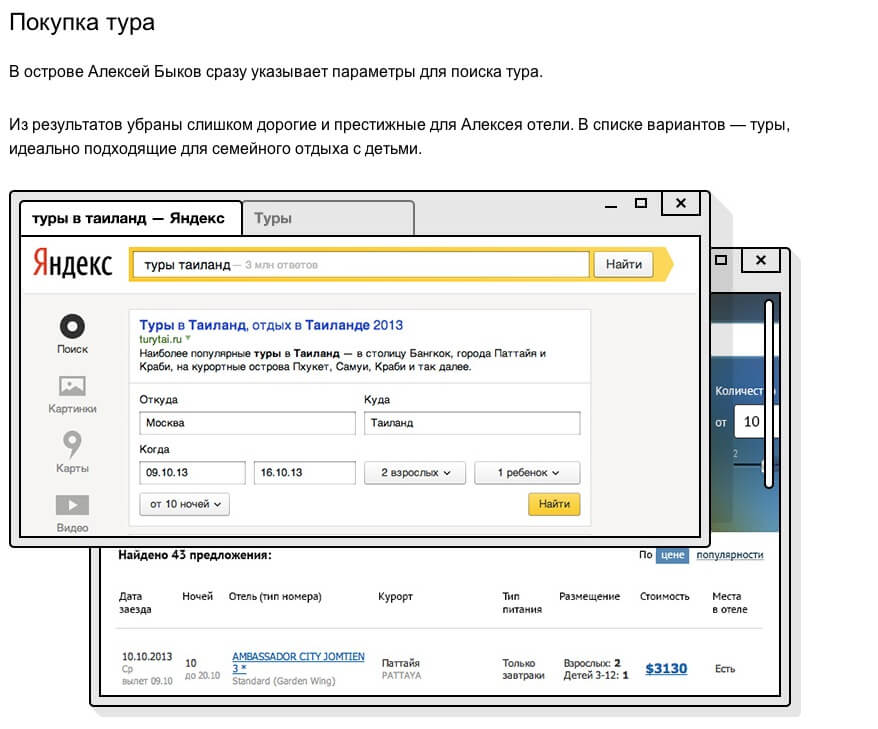The height and width of the screenshot is (729, 878).
Task: Minimize the front browser window
Action: [x=609, y=205]
